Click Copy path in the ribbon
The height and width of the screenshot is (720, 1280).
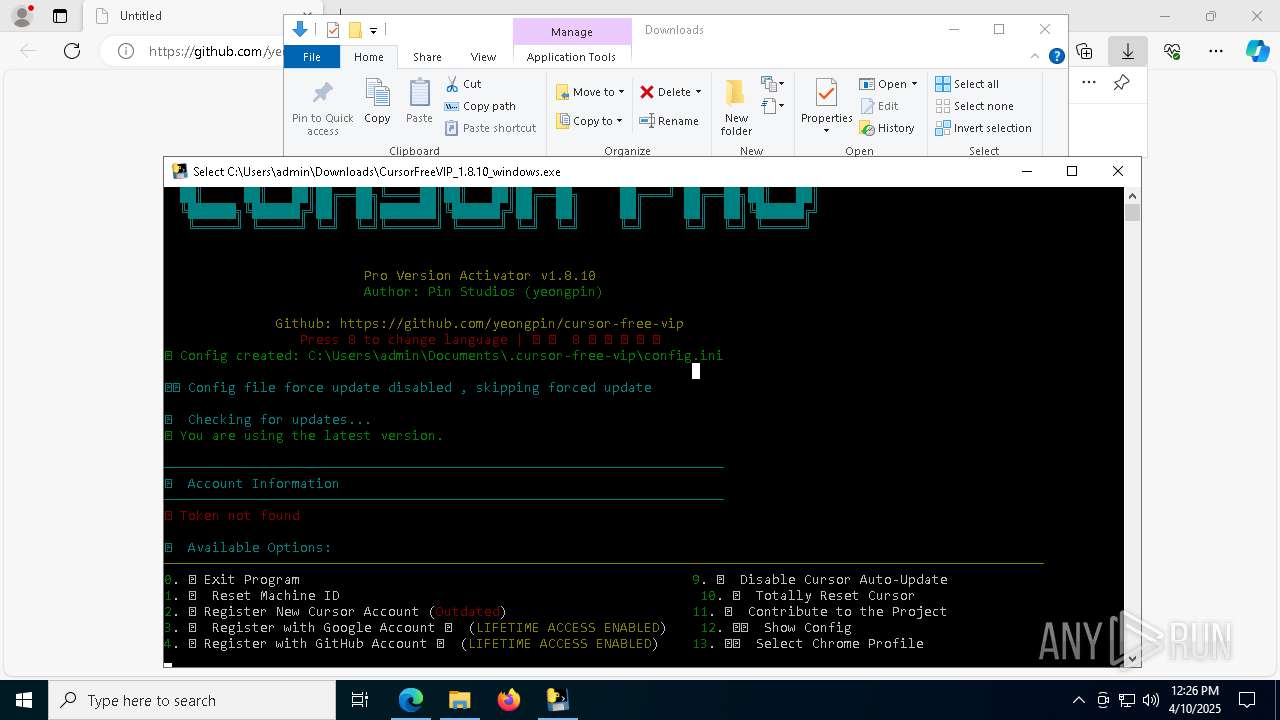[x=480, y=106]
